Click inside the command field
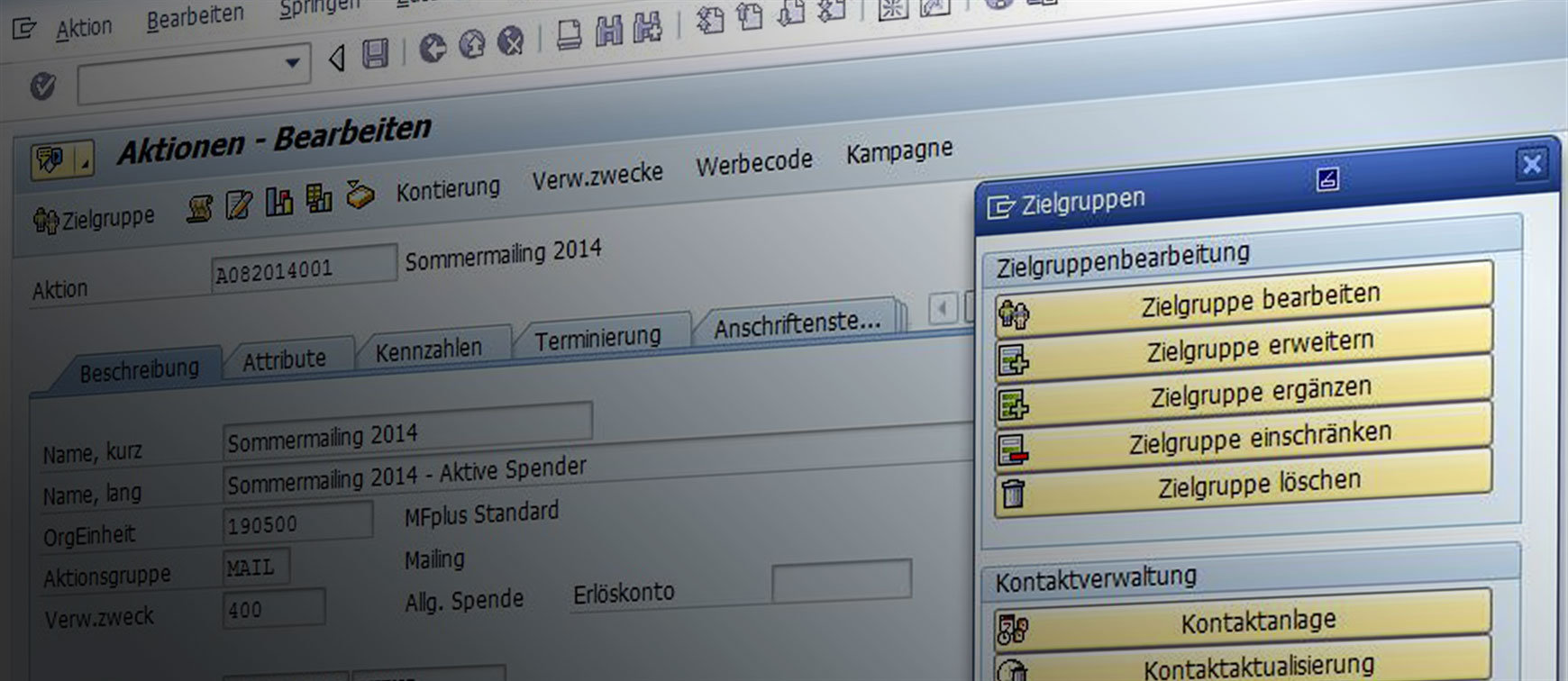Screen dimensions: 1568x681 181,76
